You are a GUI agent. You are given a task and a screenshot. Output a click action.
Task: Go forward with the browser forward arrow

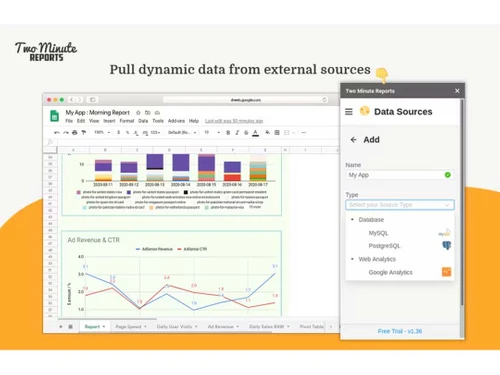pos(79,100)
